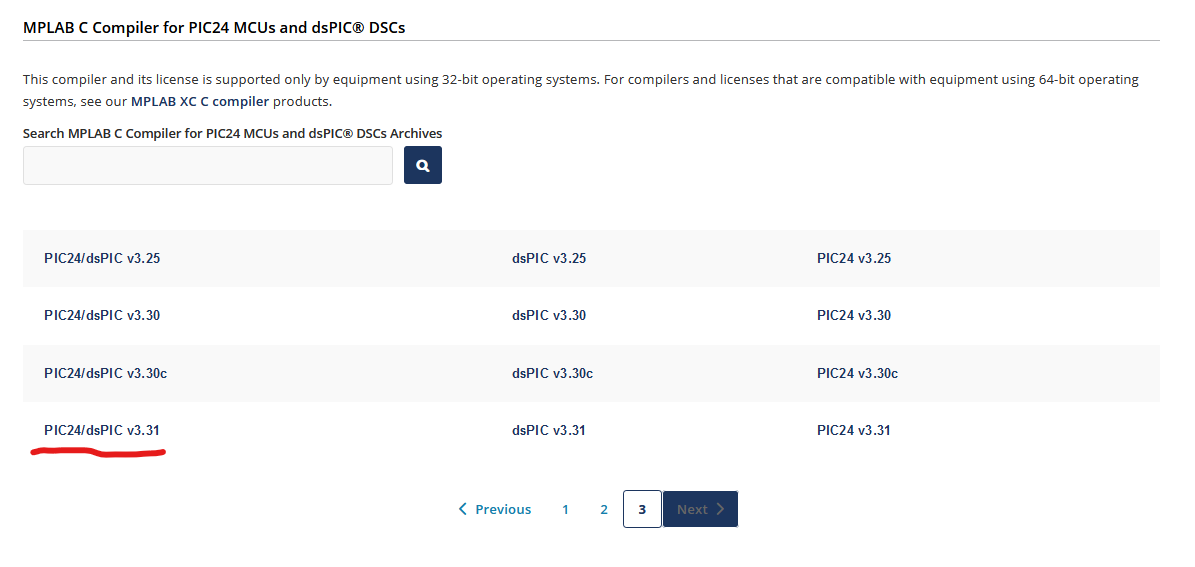Download PIC24/dsPIC v3.25
1195x567 pixels.
coord(102,258)
